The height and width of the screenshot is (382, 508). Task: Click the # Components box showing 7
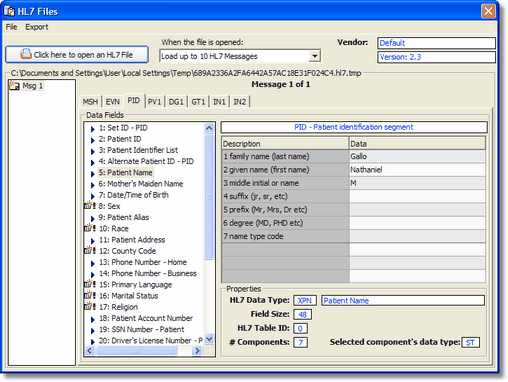tap(300, 342)
